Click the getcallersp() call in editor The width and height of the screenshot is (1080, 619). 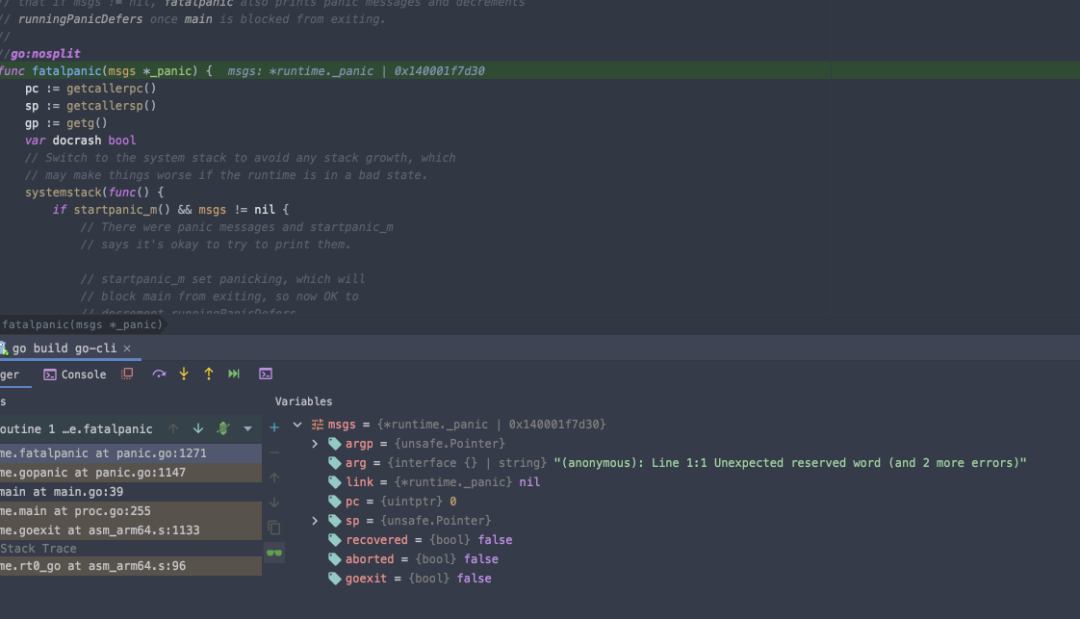click(x=112, y=106)
